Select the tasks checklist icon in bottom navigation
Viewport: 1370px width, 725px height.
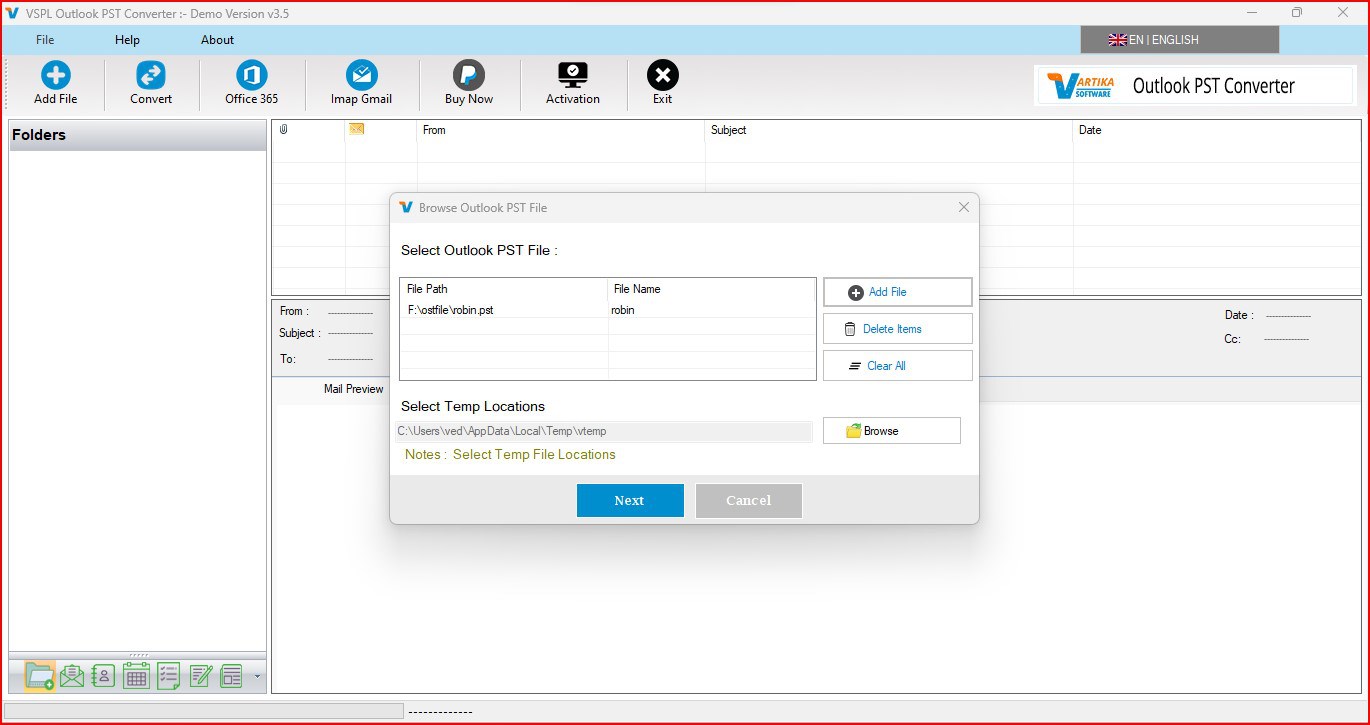click(x=168, y=676)
